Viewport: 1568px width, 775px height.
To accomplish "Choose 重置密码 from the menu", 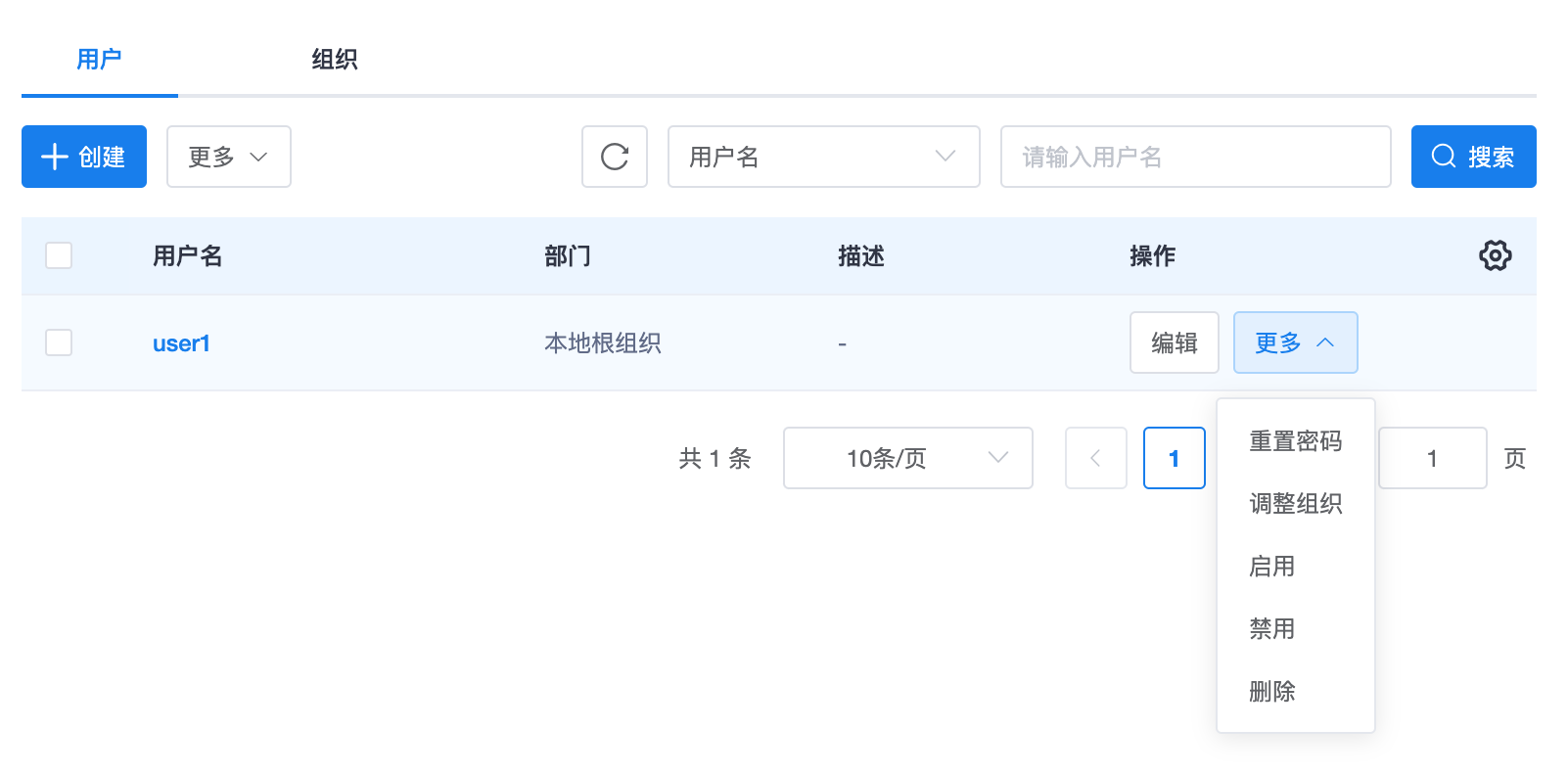I will click(x=1296, y=441).
